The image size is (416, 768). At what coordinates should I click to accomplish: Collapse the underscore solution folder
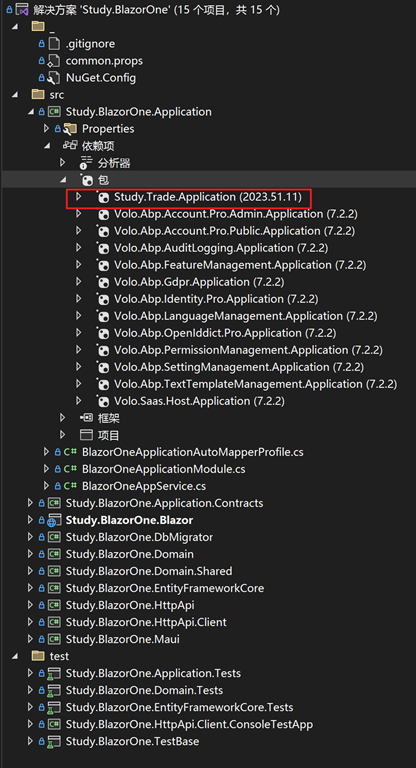[14, 26]
